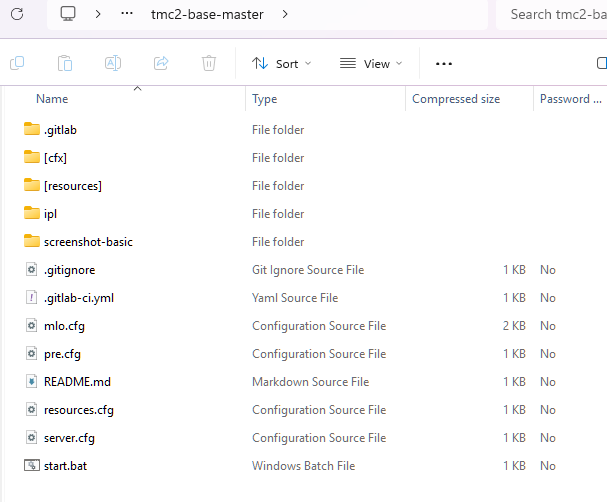The height and width of the screenshot is (502, 607).
Task: Expand the breadcrumb chevron after the monitor icon
Action: 98,14
